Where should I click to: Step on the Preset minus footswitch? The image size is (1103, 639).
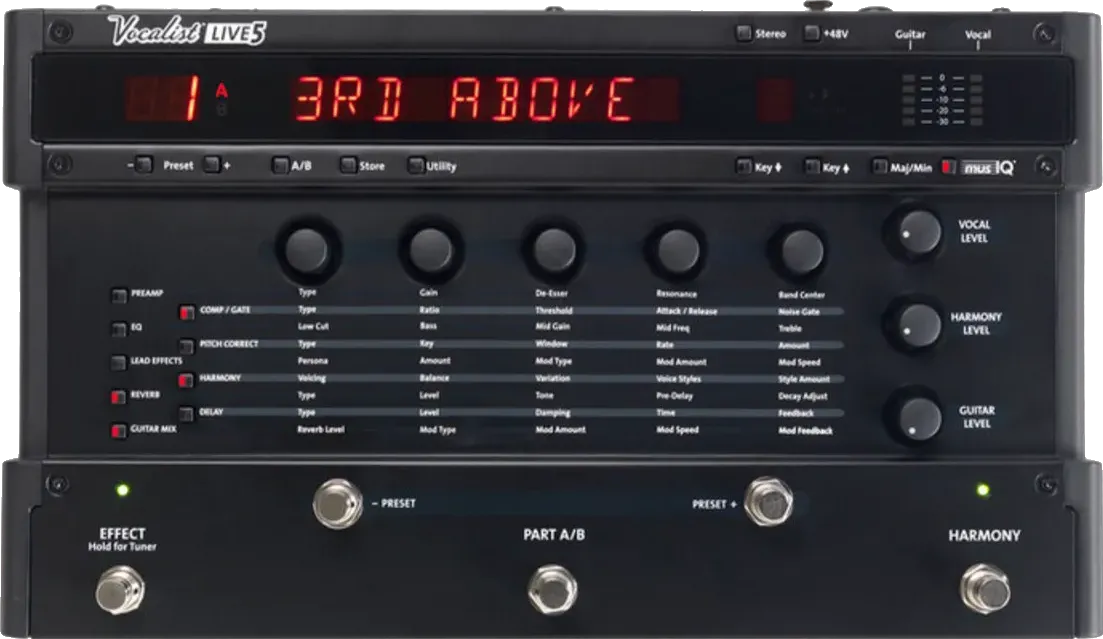tap(338, 503)
